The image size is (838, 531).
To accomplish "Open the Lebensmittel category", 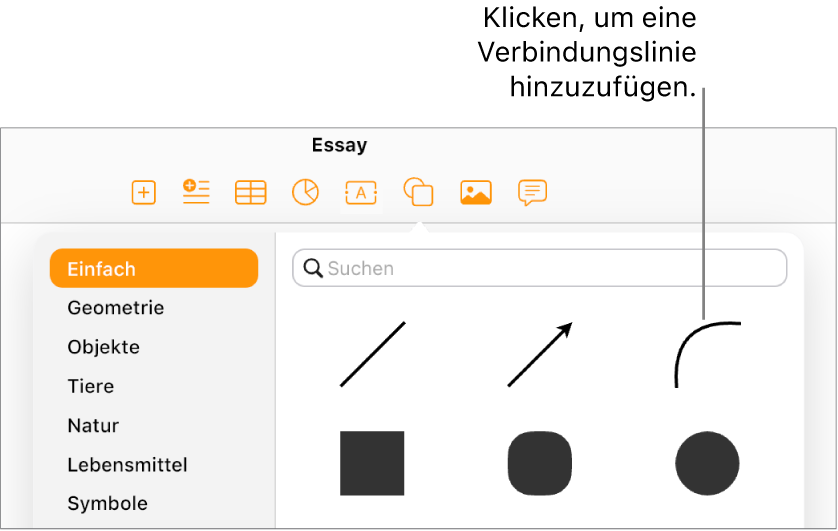I will [128, 465].
